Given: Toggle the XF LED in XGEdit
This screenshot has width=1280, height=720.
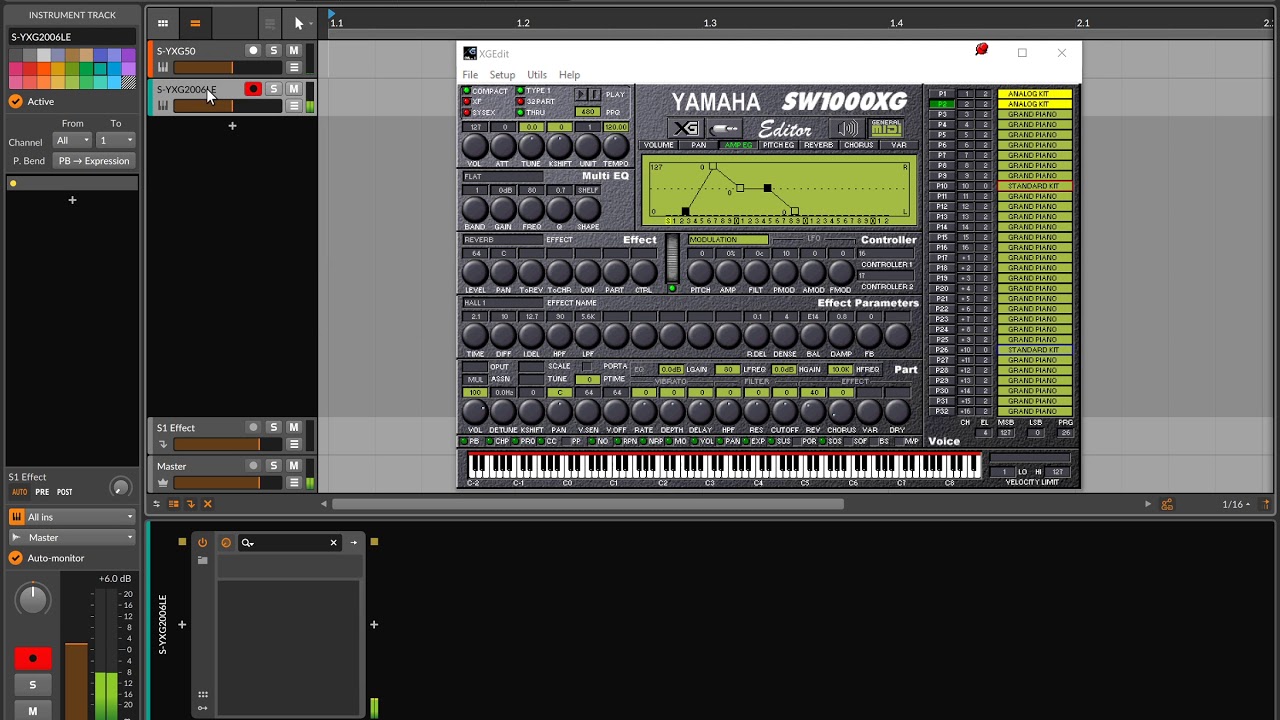Looking at the screenshot, I should [x=466, y=102].
